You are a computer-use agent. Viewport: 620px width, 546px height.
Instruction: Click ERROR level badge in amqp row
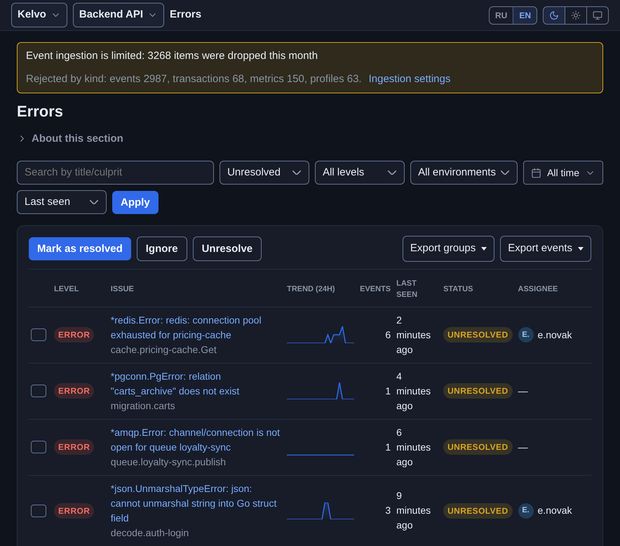point(74,447)
